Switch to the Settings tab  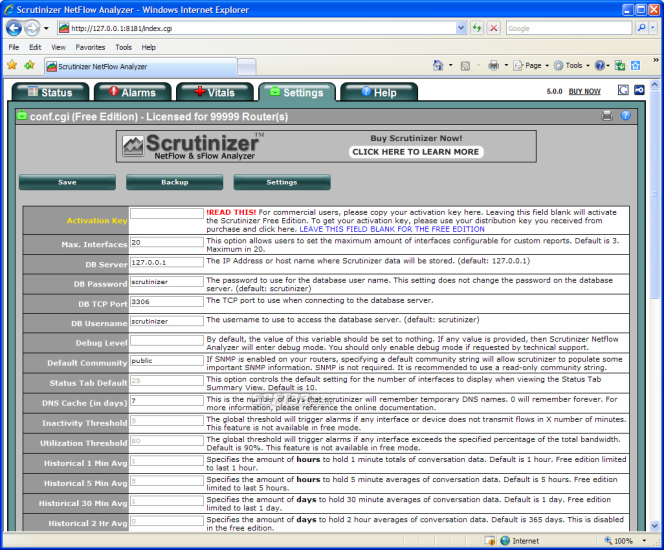(297, 92)
